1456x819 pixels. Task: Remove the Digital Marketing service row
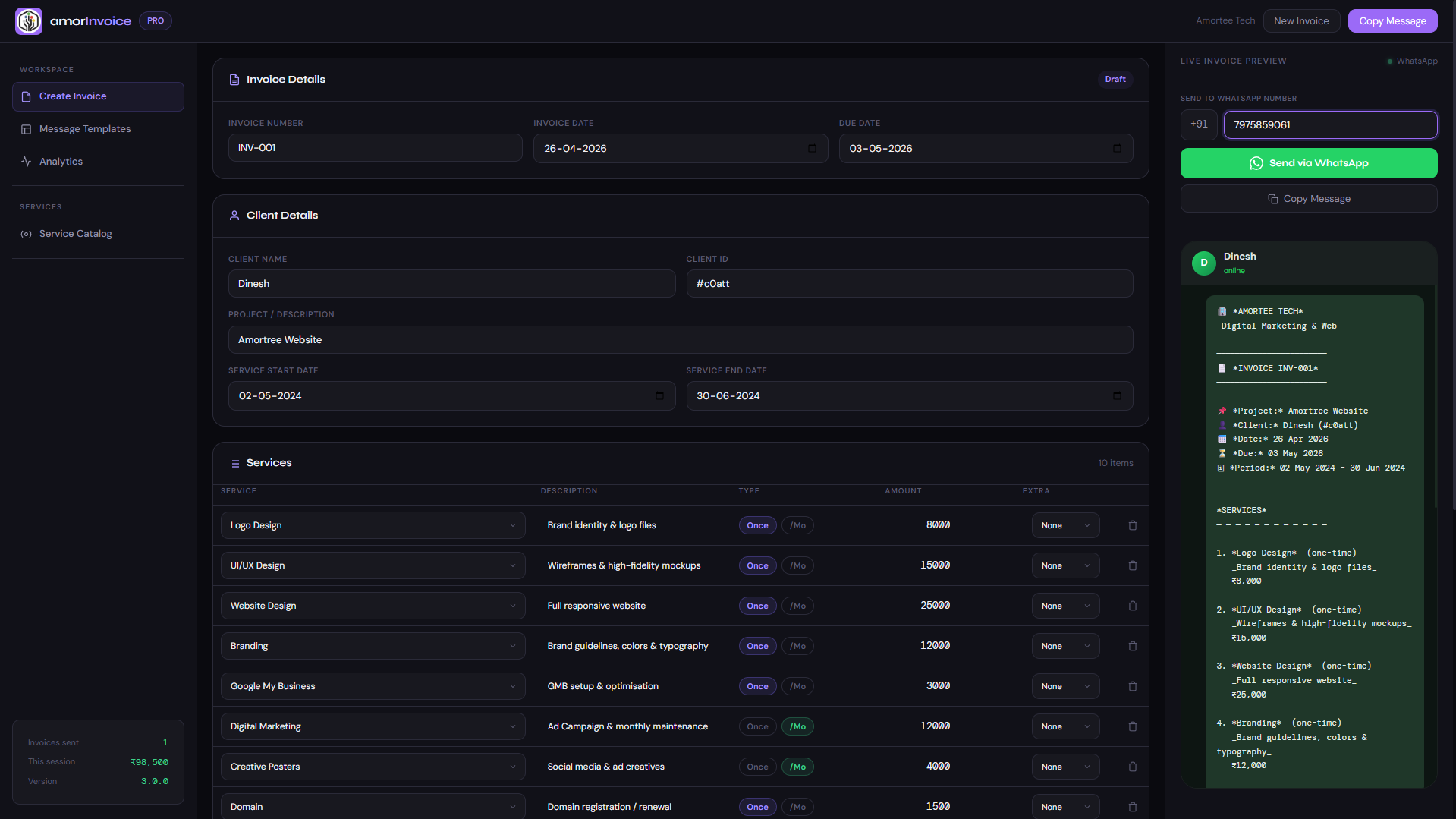(x=1132, y=726)
